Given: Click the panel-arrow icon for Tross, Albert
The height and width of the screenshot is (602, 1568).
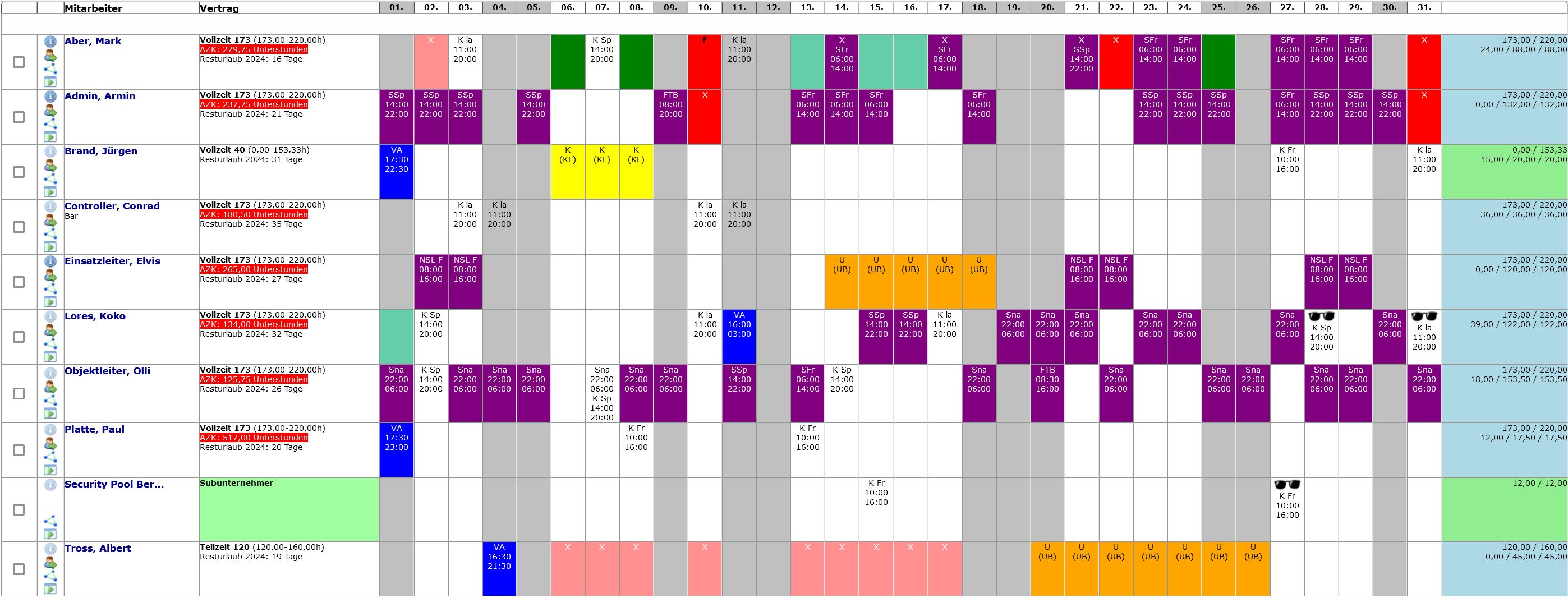Looking at the screenshot, I should pyautogui.click(x=50, y=589).
